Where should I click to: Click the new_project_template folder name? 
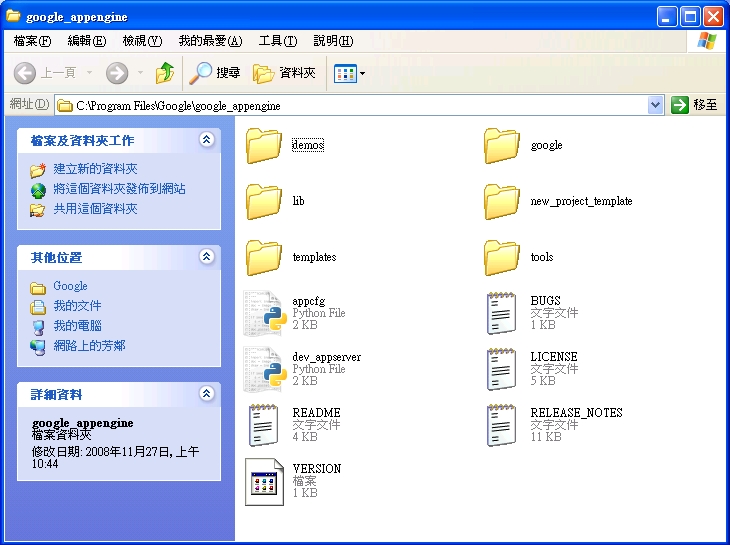click(x=581, y=202)
